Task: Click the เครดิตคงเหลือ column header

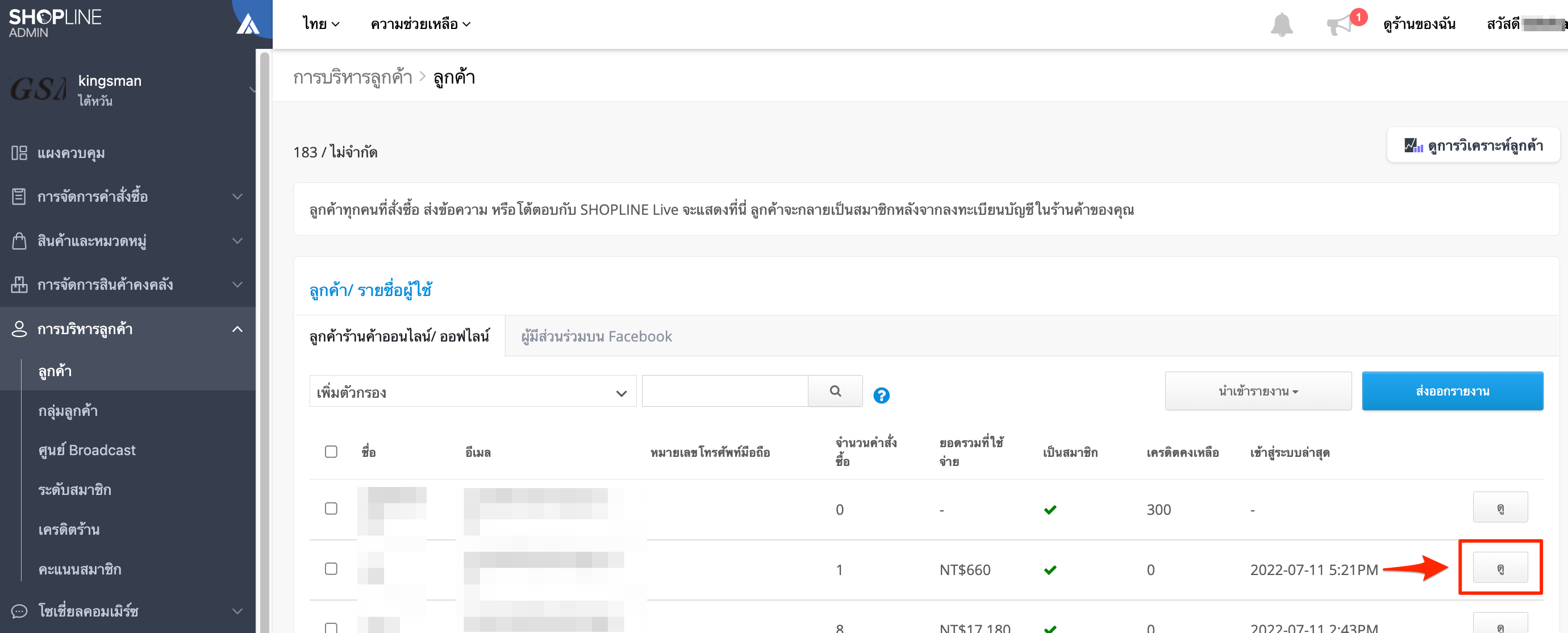Action: click(1182, 452)
